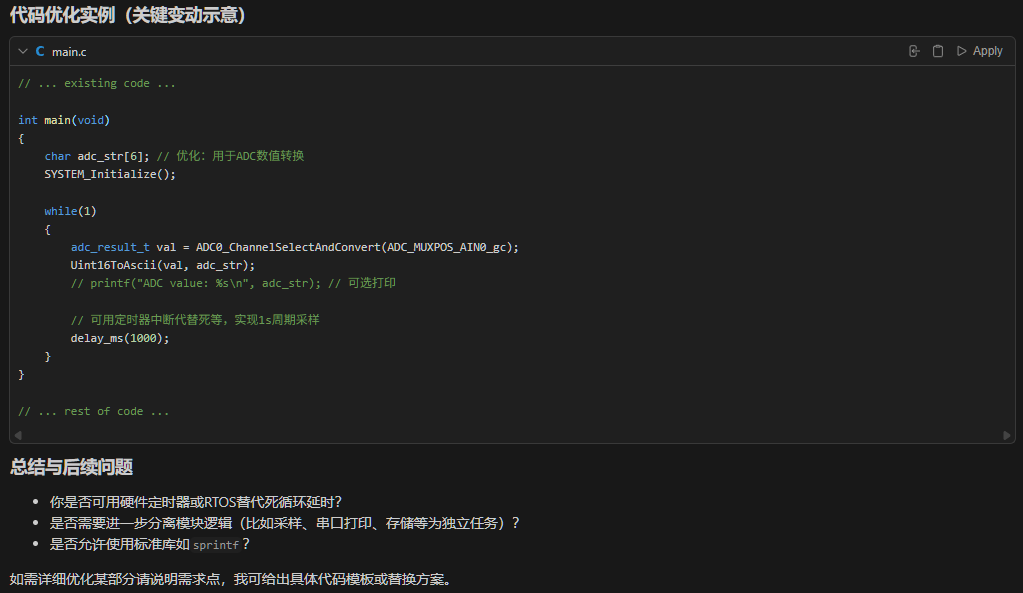Click the inline "sprintf" code span
Screen dimensions: 1023x593
[216, 545]
